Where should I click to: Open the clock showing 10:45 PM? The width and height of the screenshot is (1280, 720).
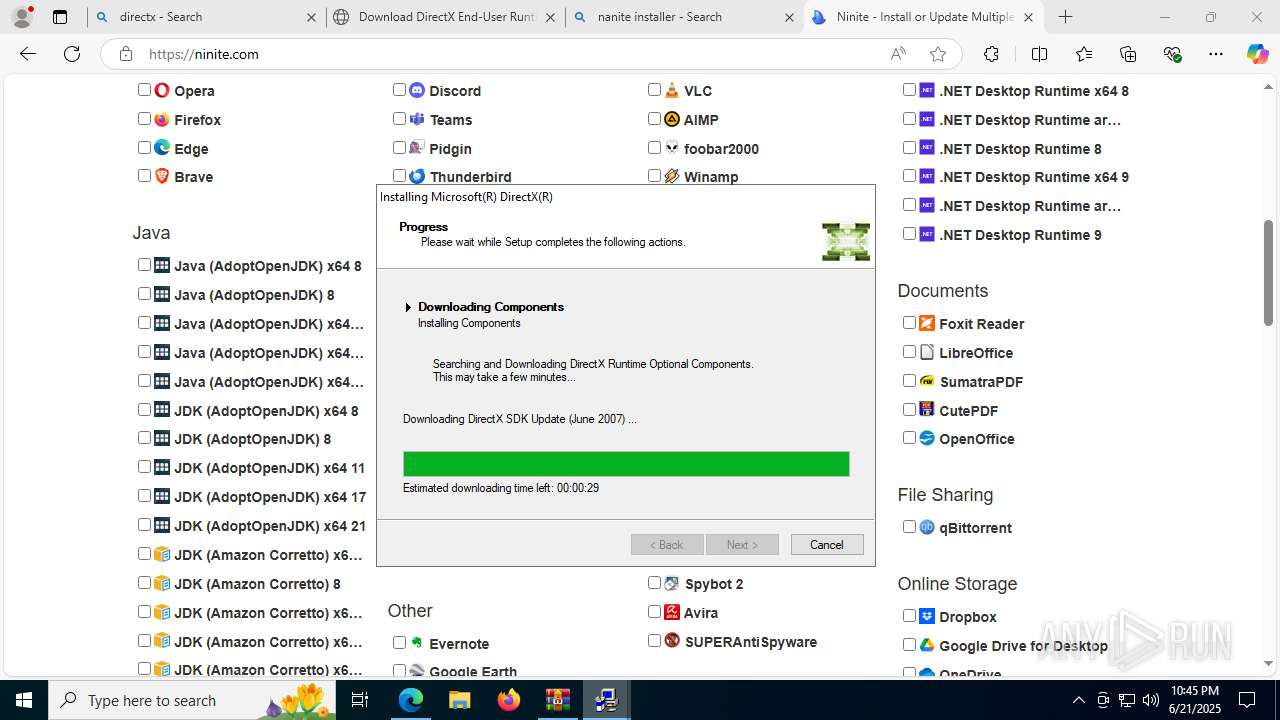pos(1194,700)
